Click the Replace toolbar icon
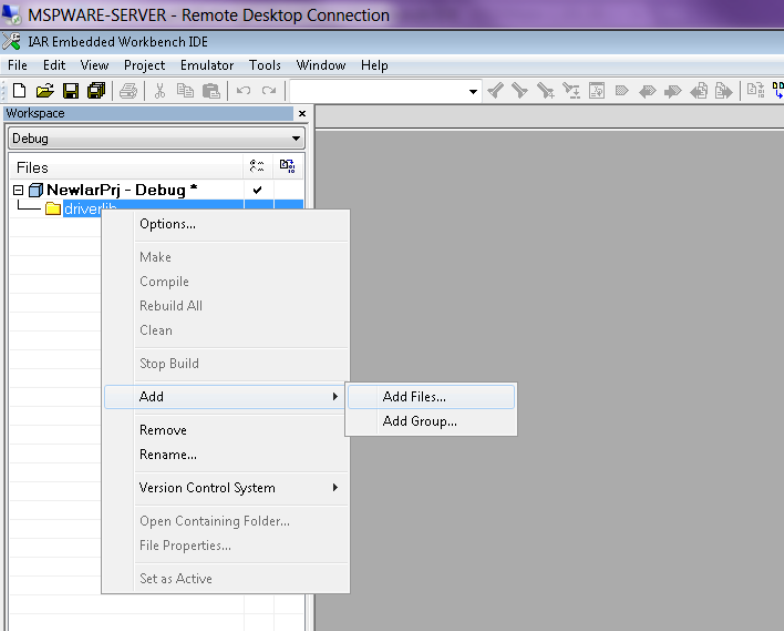This screenshot has height=631, width=784. pos(571,90)
